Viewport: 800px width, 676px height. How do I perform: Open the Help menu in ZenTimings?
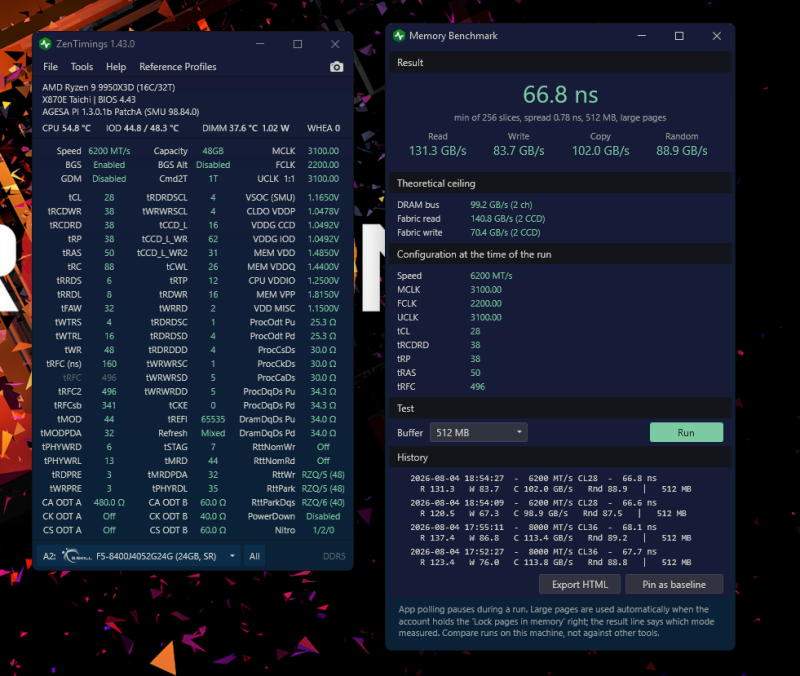click(116, 67)
